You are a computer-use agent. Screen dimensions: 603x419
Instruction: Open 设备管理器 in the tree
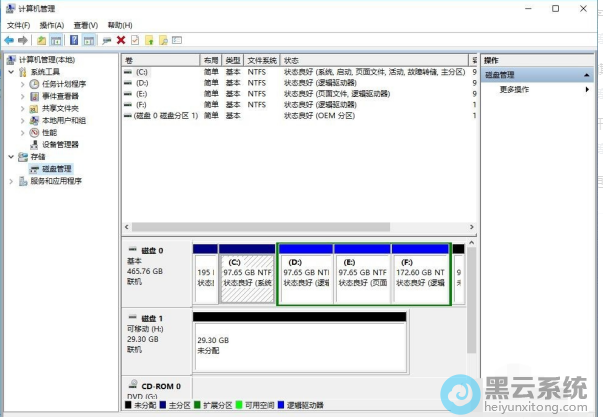point(59,144)
